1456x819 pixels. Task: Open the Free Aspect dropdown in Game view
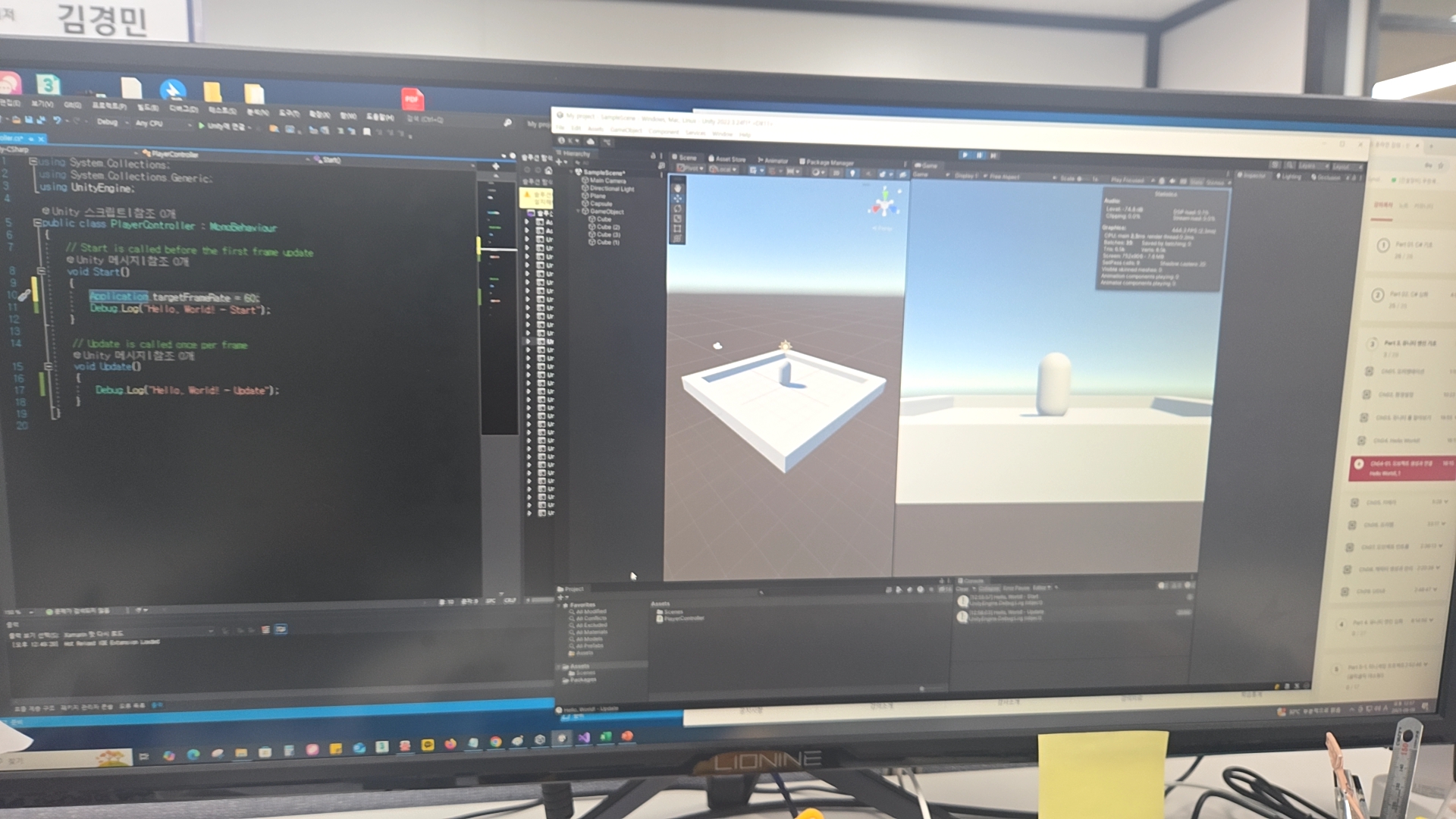(x=1006, y=177)
